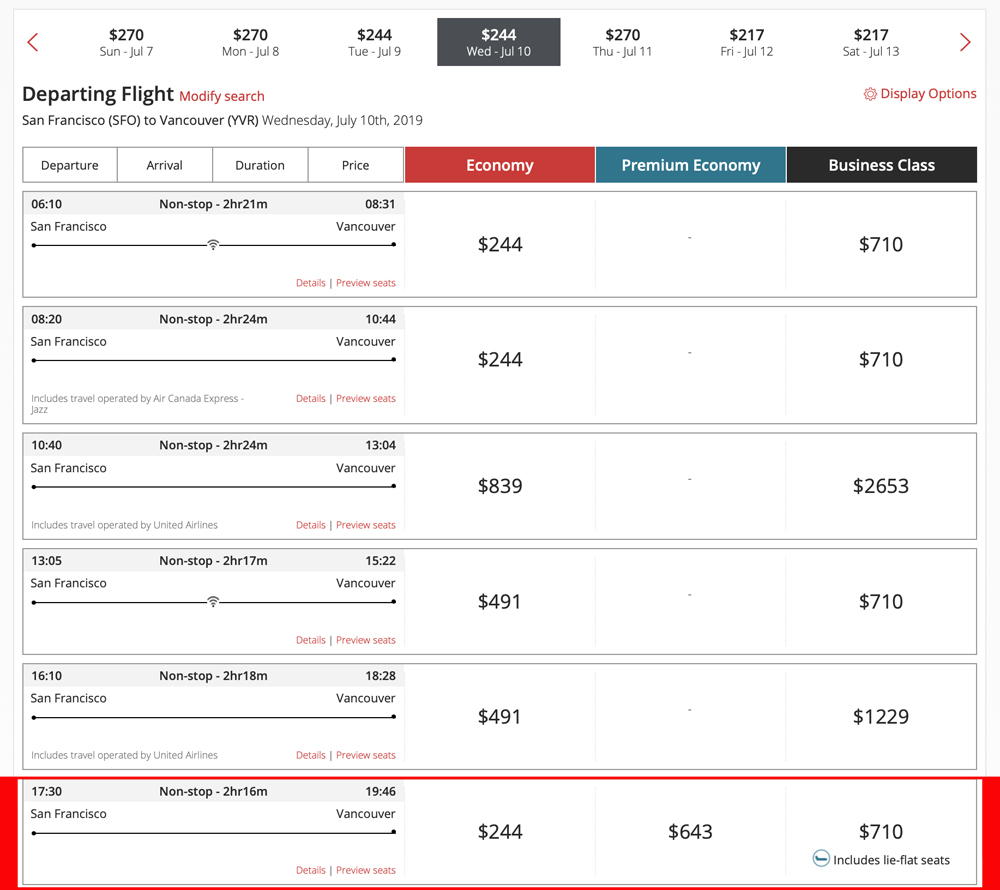Select the Fri - Jul 12 $217 date
Screen dimensions: 1000x890
click(747, 42)
